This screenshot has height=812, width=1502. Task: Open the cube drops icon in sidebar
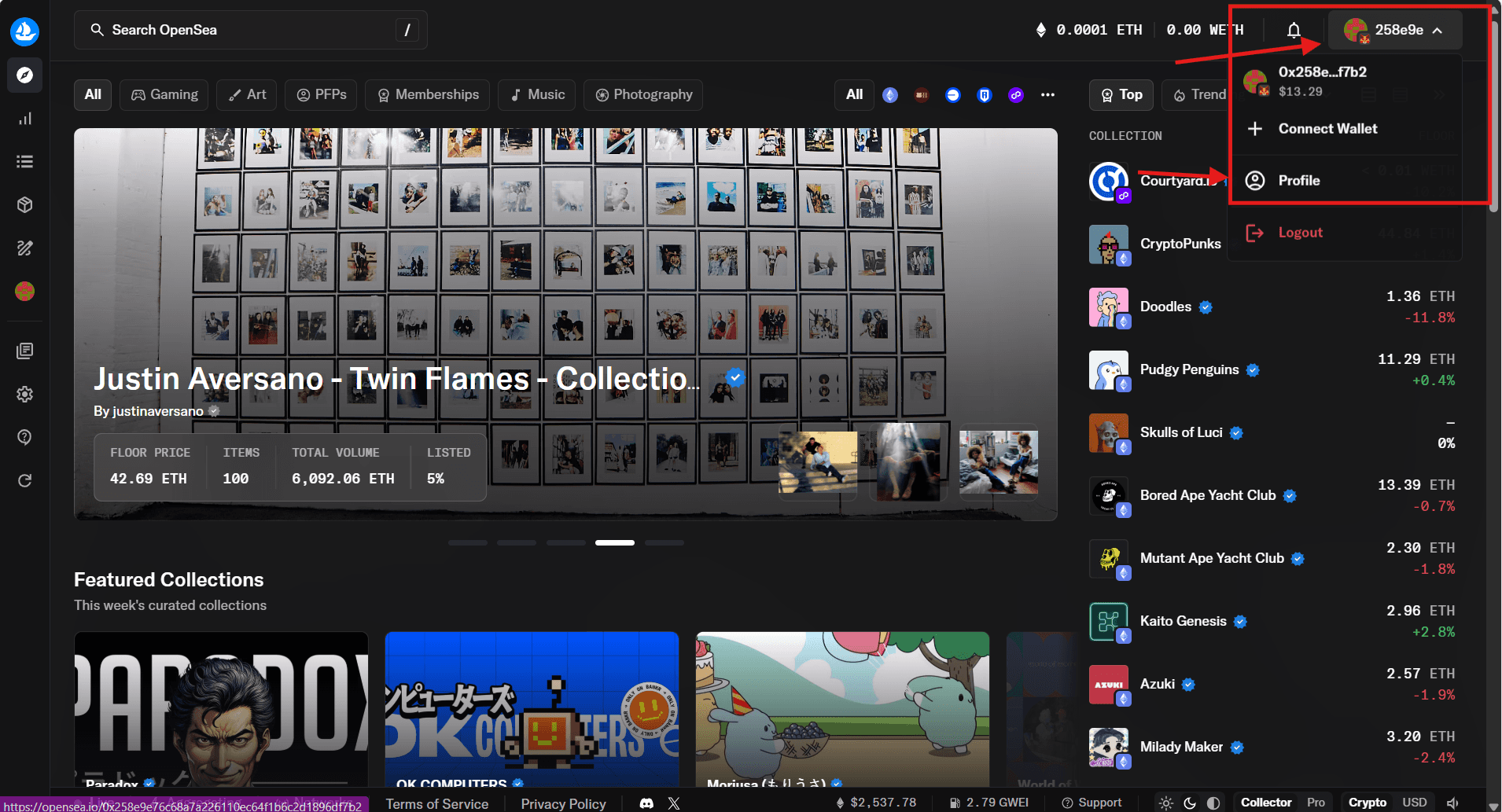[x=24, y=205]
